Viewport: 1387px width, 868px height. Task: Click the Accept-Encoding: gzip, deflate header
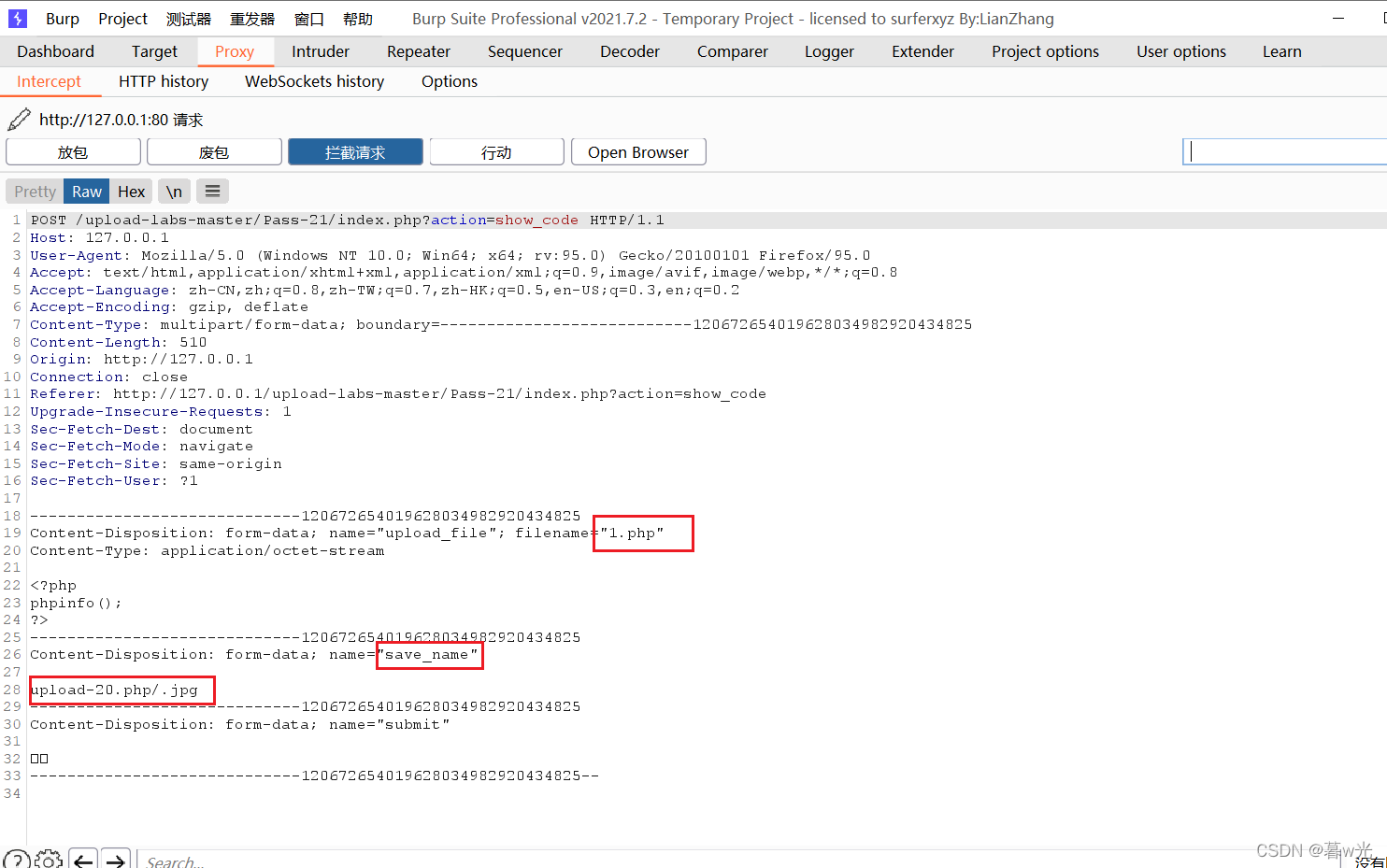pos(169,307)
